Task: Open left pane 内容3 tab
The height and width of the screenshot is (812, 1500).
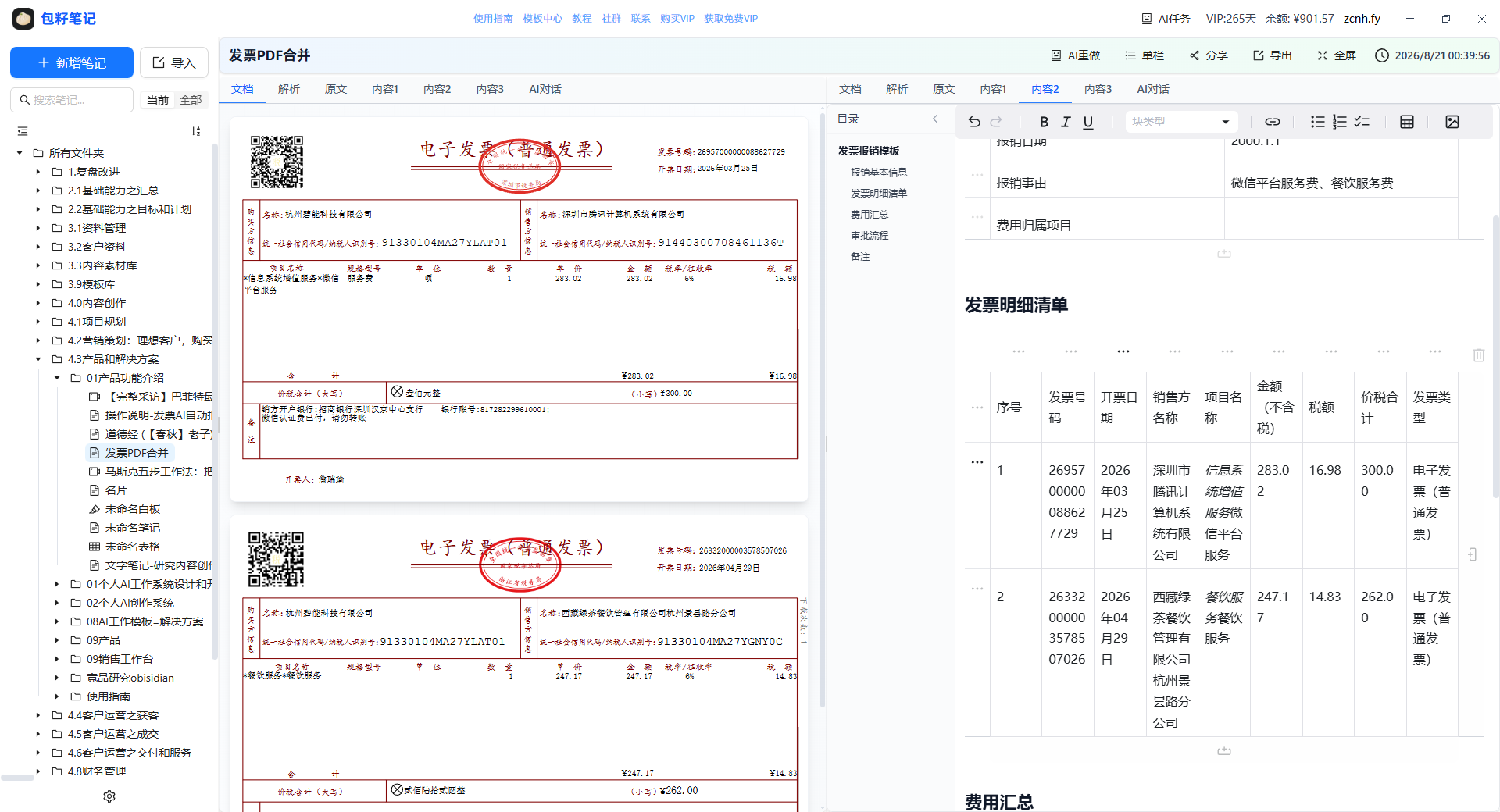Action: tap(490, 89)
